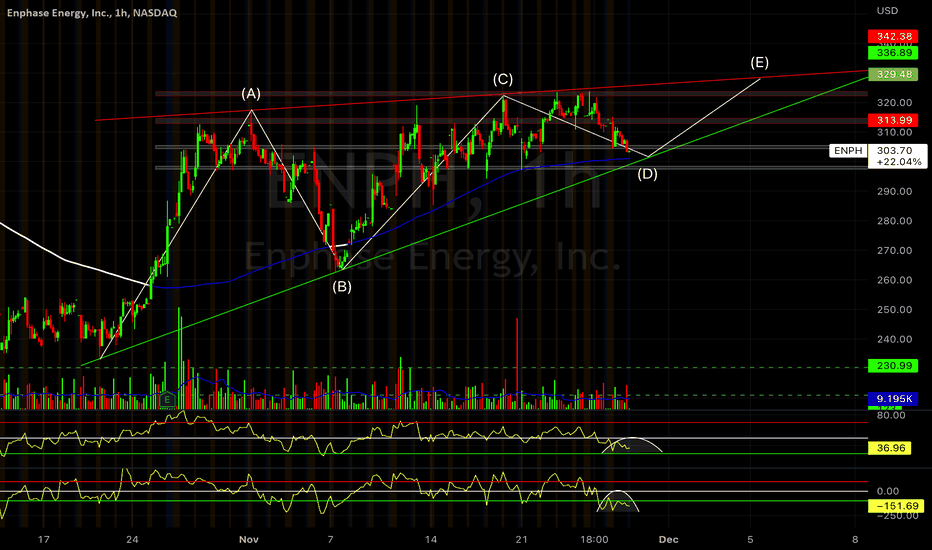Screen dimensions: 932x550
Task: Click the Nov label on time axis
Action: click(248, 539)
